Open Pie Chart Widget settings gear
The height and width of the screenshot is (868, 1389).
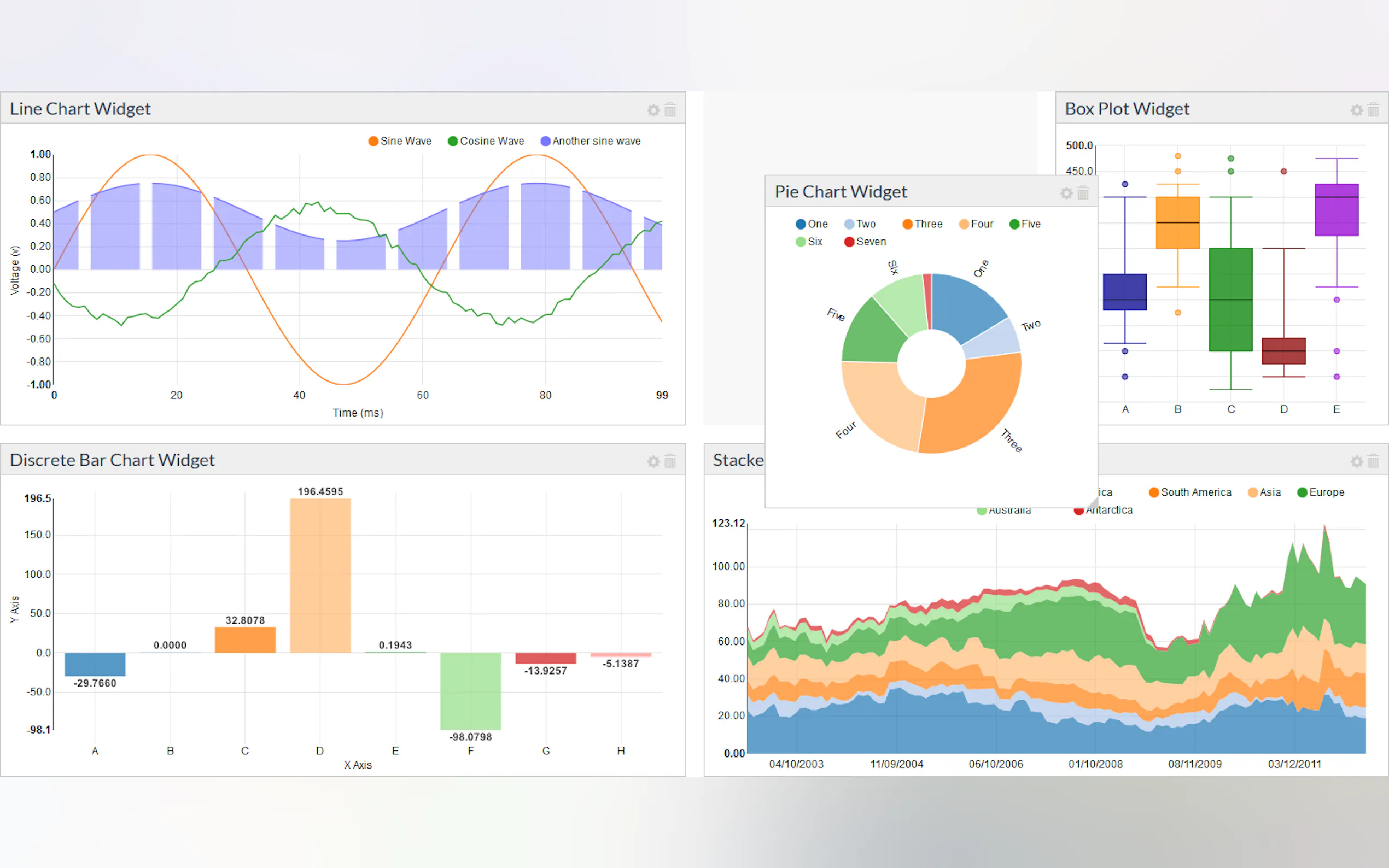click(1066, 193)
